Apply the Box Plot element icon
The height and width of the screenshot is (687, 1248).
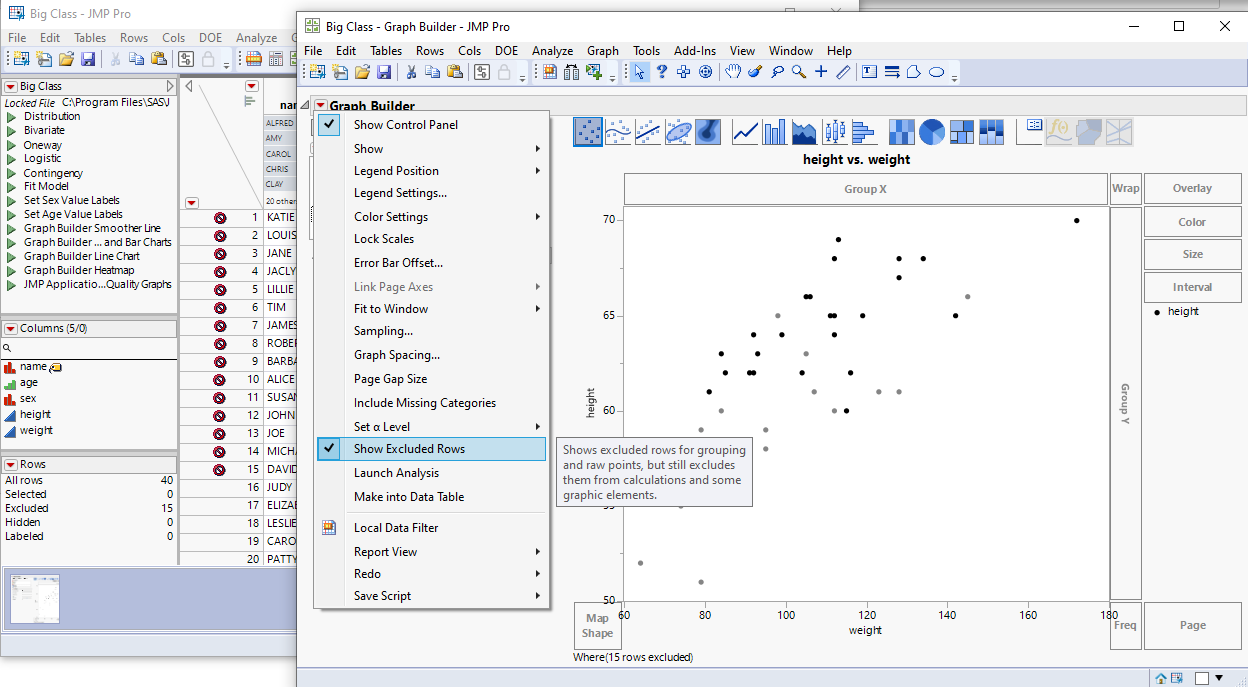point(833,131)
